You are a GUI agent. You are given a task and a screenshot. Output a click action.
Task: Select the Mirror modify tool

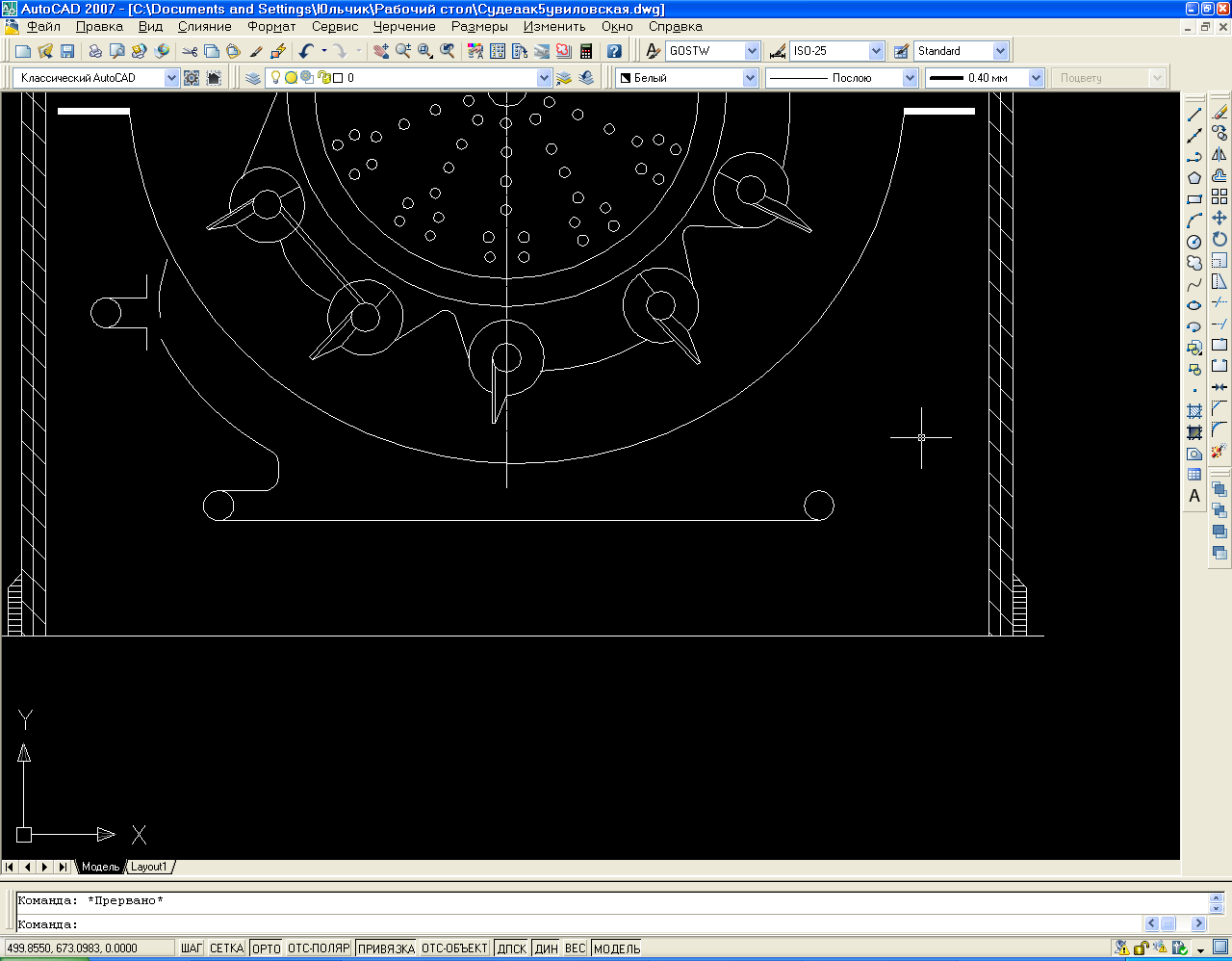coord(1219,155)
